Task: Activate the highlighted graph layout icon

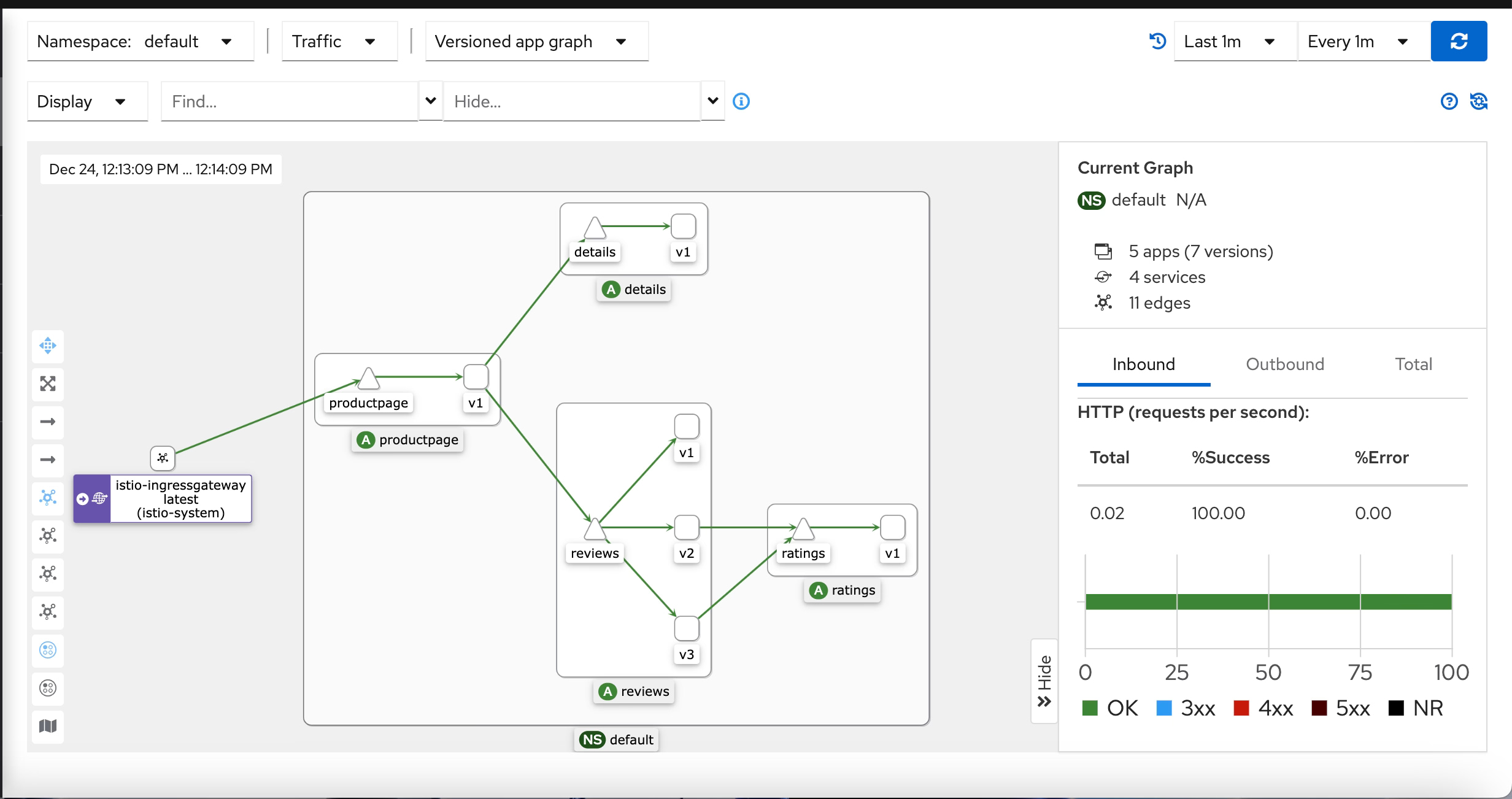Action: pos(47,498)
